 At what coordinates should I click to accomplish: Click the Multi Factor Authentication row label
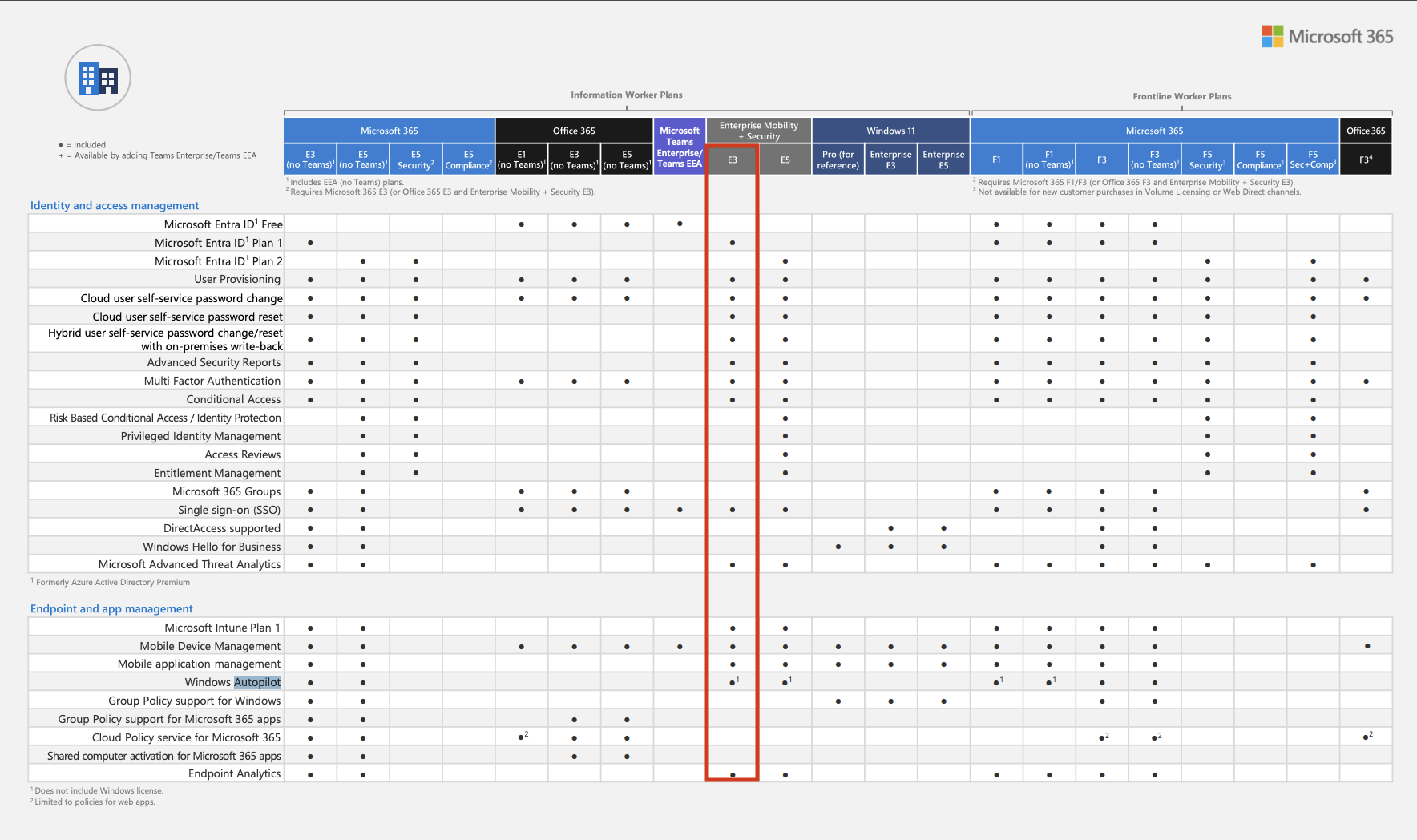pos(212,381)
